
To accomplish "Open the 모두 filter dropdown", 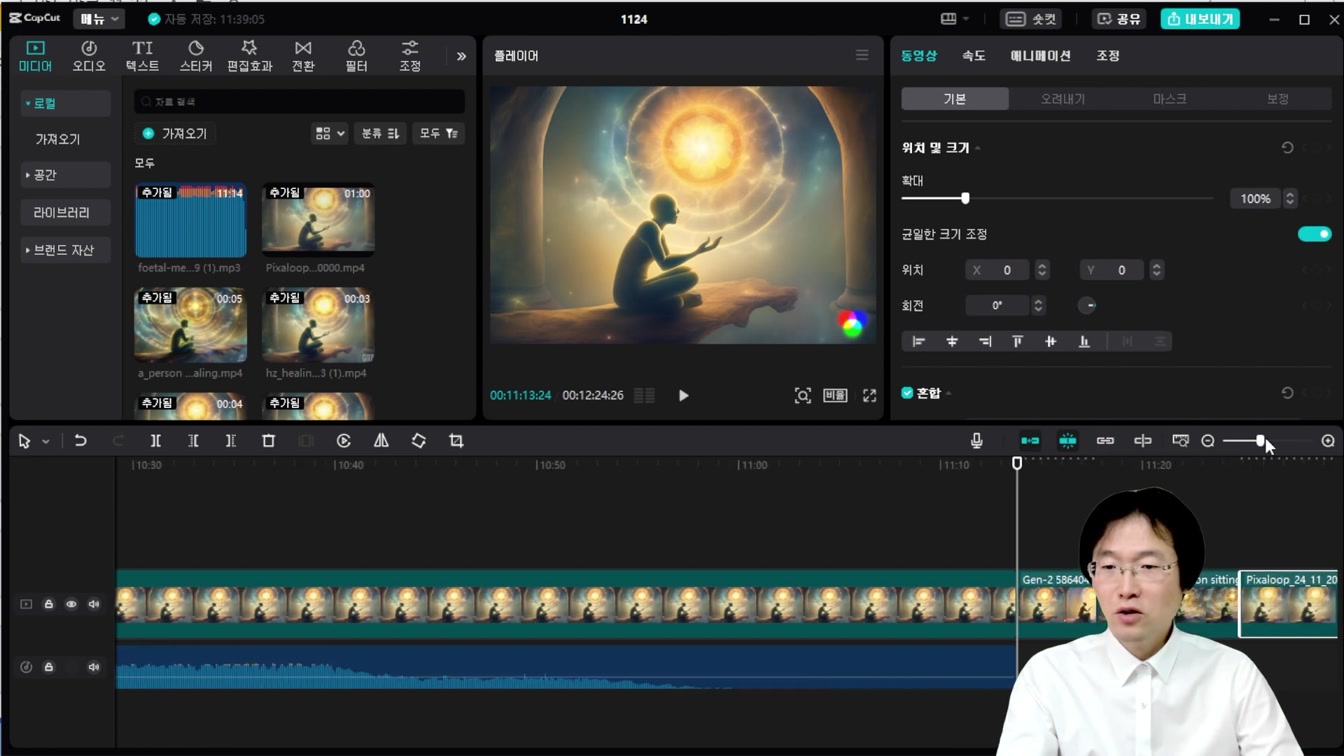I will coord(438,133).
